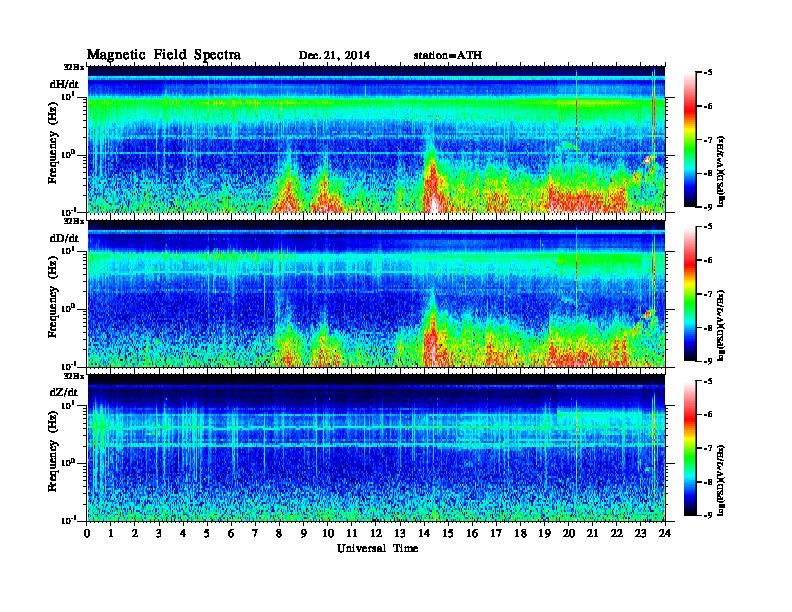This screenshot has height=612, width=792.
Task: Click hour tick label 16 on time axis
Action: [472, 533]
